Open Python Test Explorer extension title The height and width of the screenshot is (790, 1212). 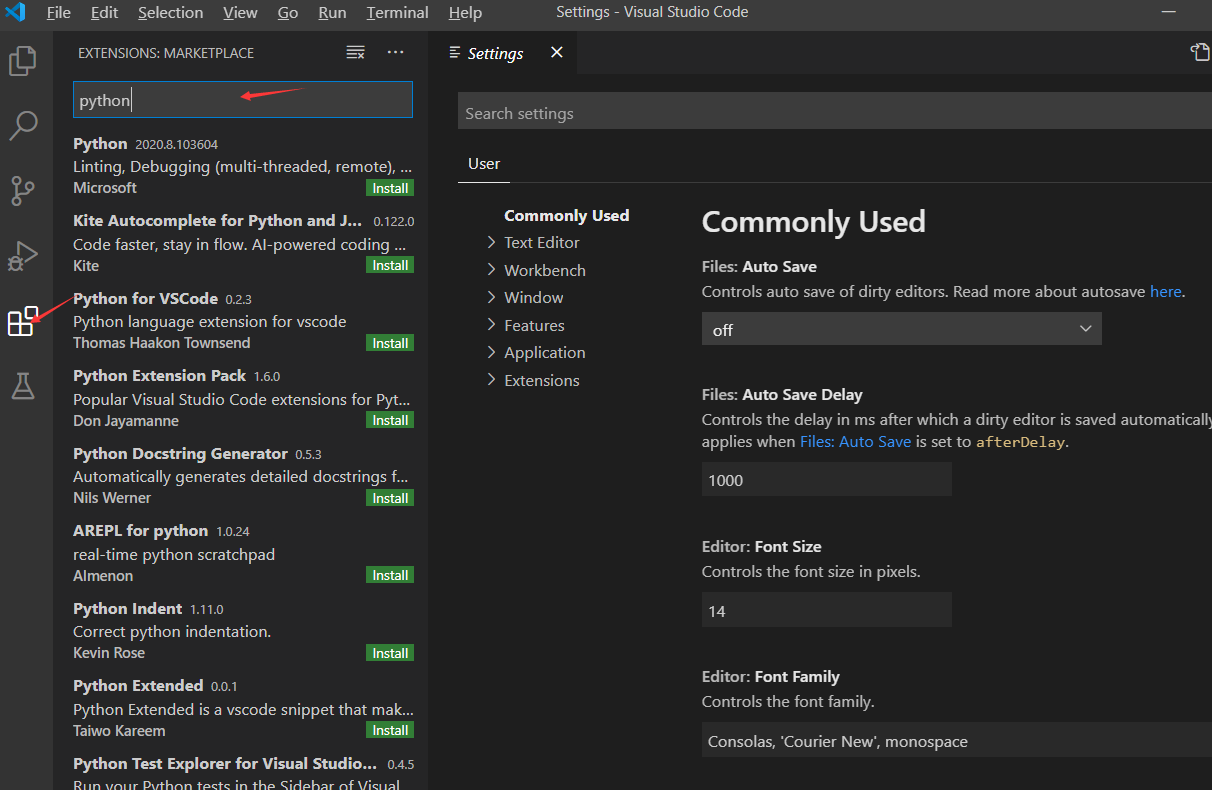[226, 764]
